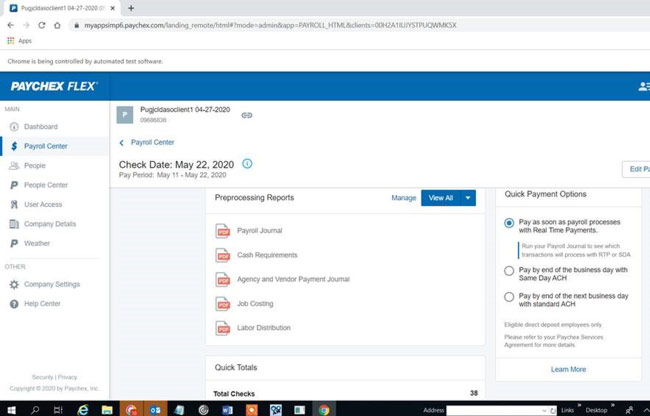This screenshot has height=416, width=650.
Task: Click the info icon beside Check Date
Action: [247, 164]
